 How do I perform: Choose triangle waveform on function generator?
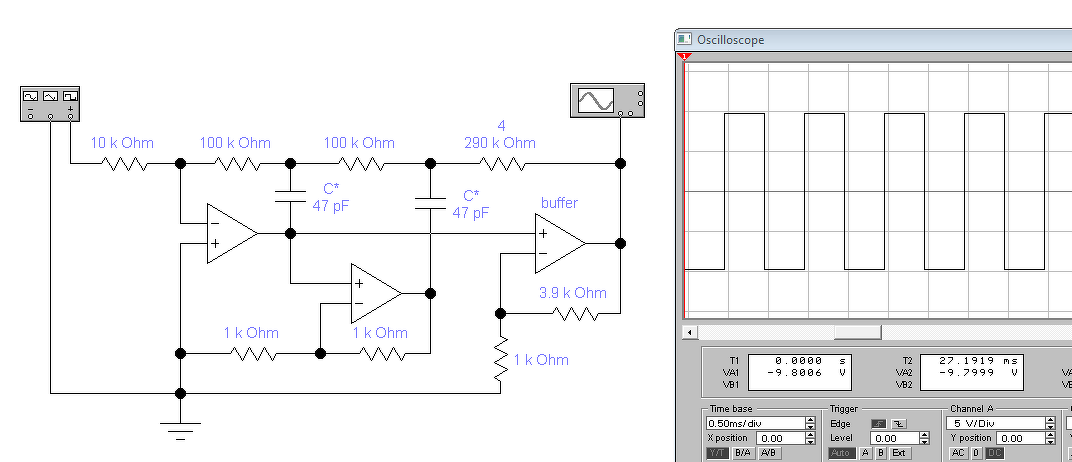click(51, 96)
